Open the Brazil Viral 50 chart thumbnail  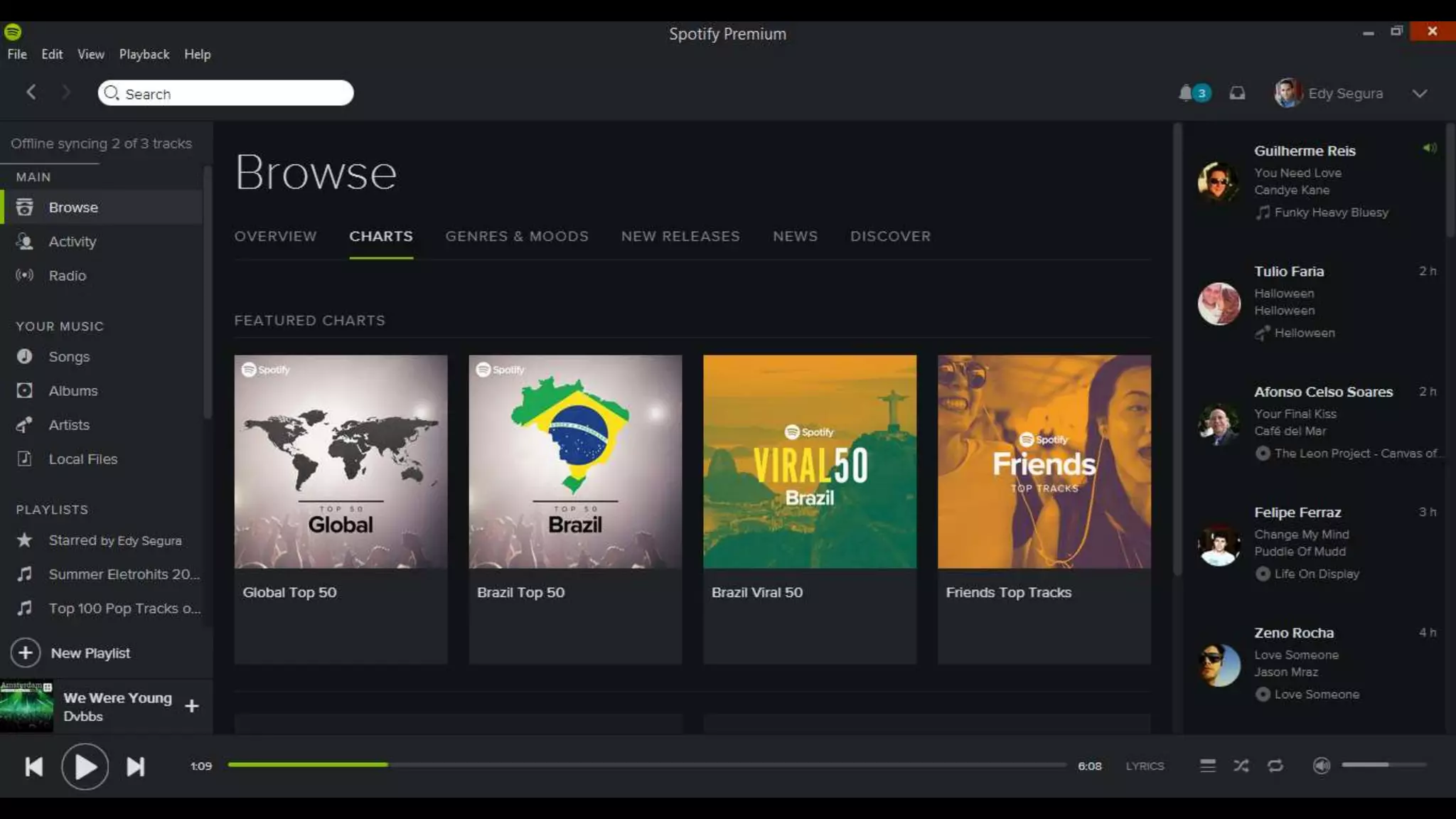point(810,462)
